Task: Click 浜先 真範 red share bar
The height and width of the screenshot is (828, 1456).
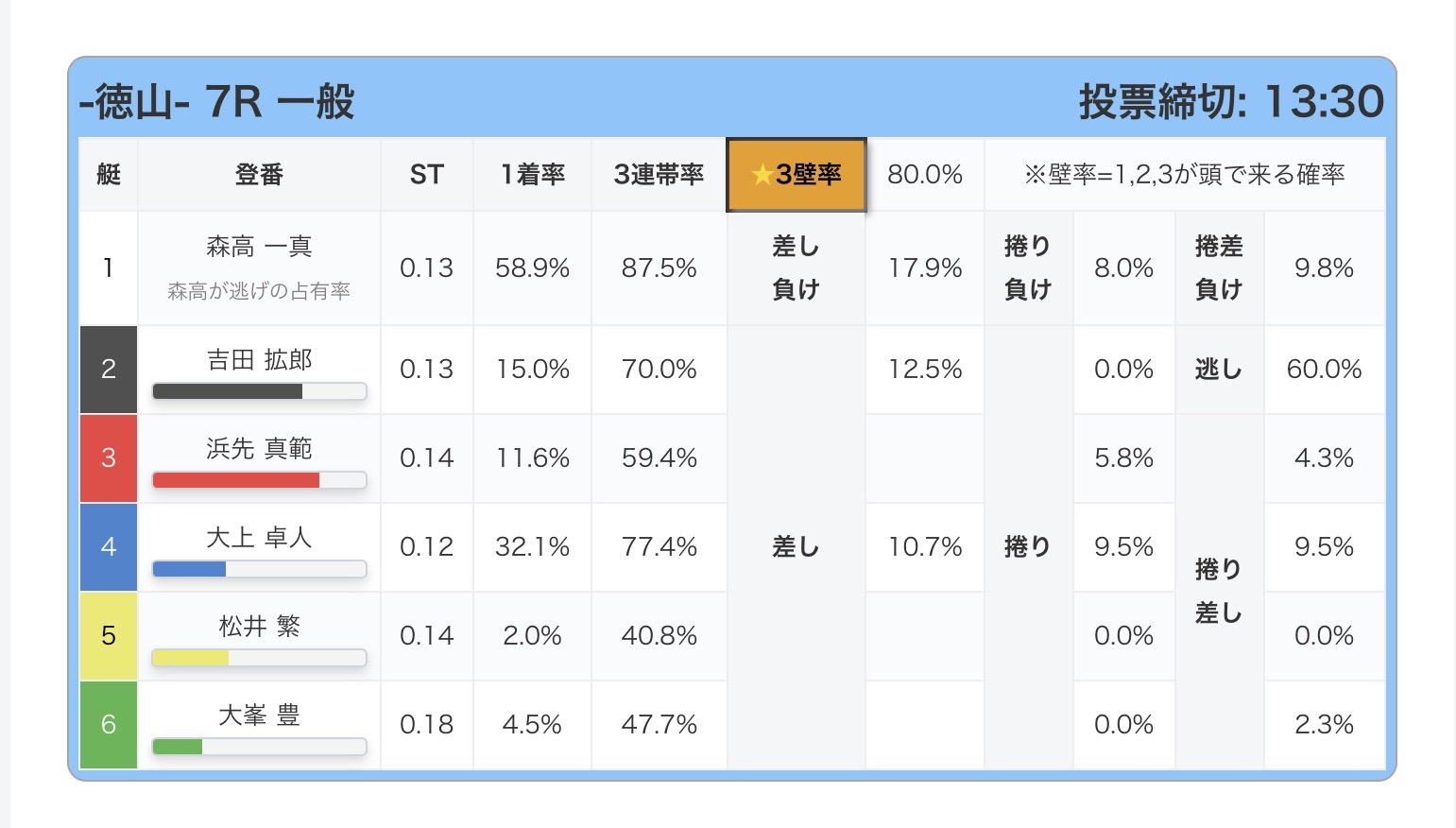Action: [259, 480]
